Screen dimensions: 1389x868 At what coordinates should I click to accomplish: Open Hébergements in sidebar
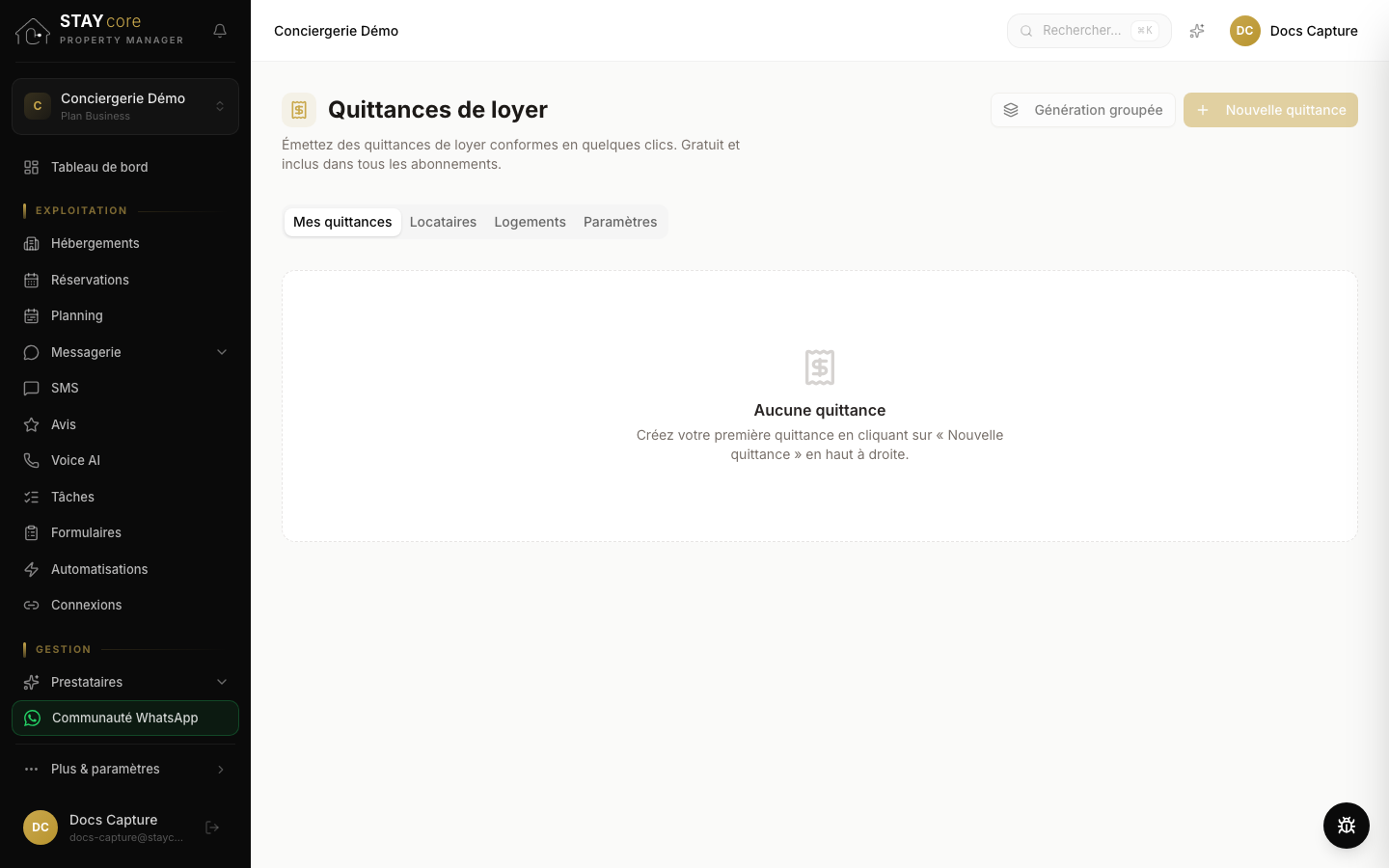pos(125,243)
